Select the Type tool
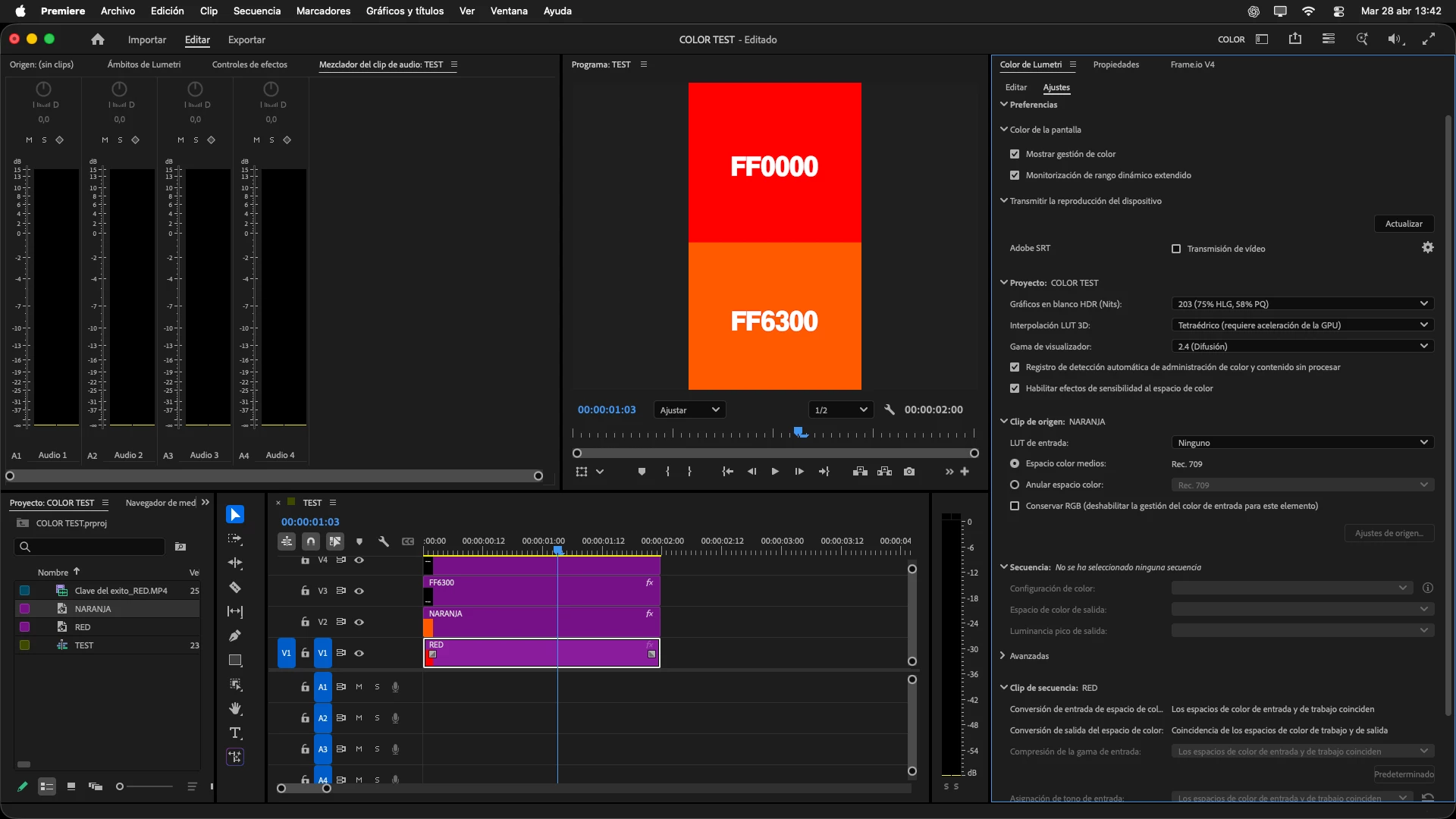1456x819 pixels. (235, 733)
